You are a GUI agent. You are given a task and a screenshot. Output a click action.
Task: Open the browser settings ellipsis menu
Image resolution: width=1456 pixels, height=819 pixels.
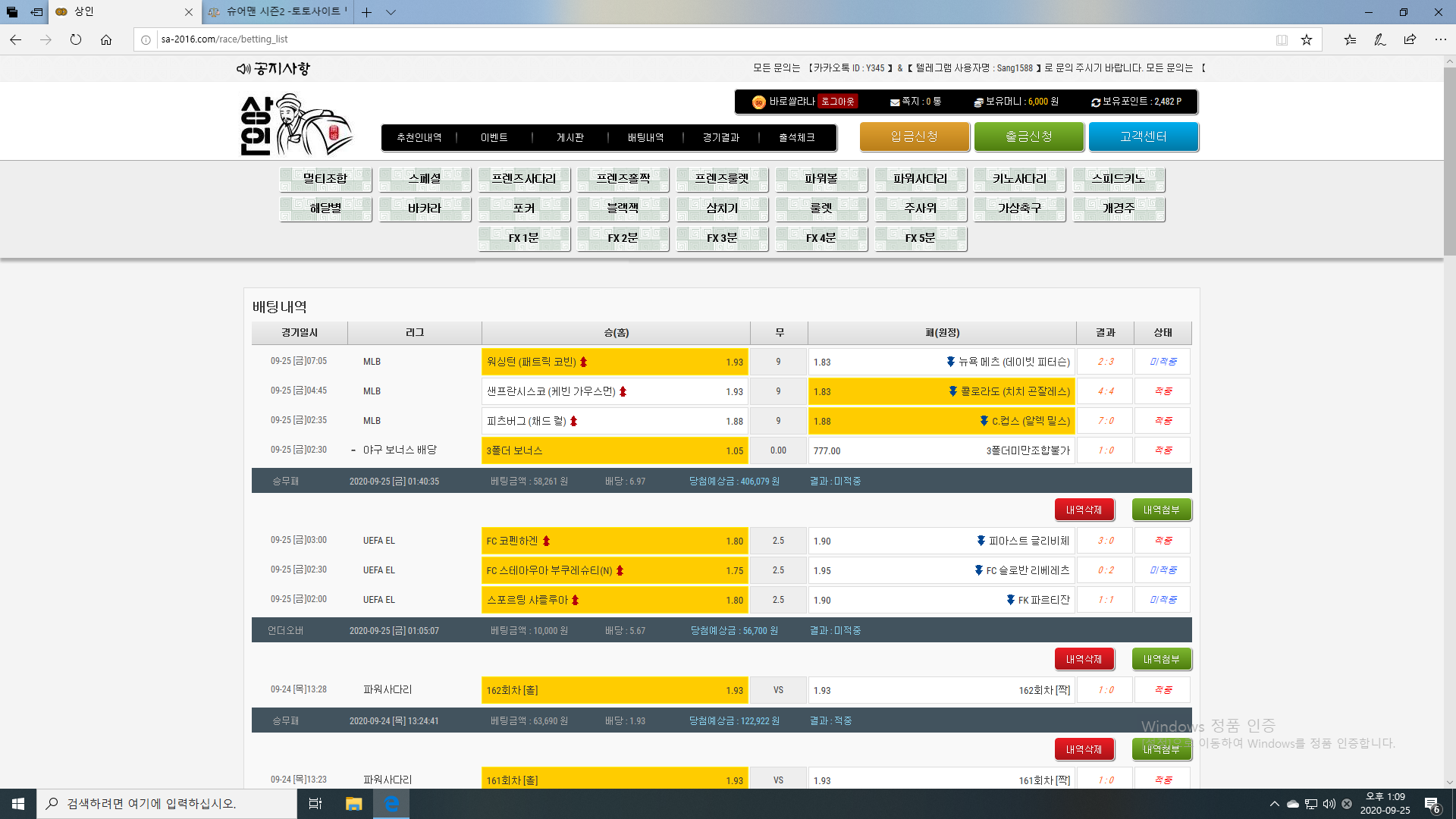1440,39
